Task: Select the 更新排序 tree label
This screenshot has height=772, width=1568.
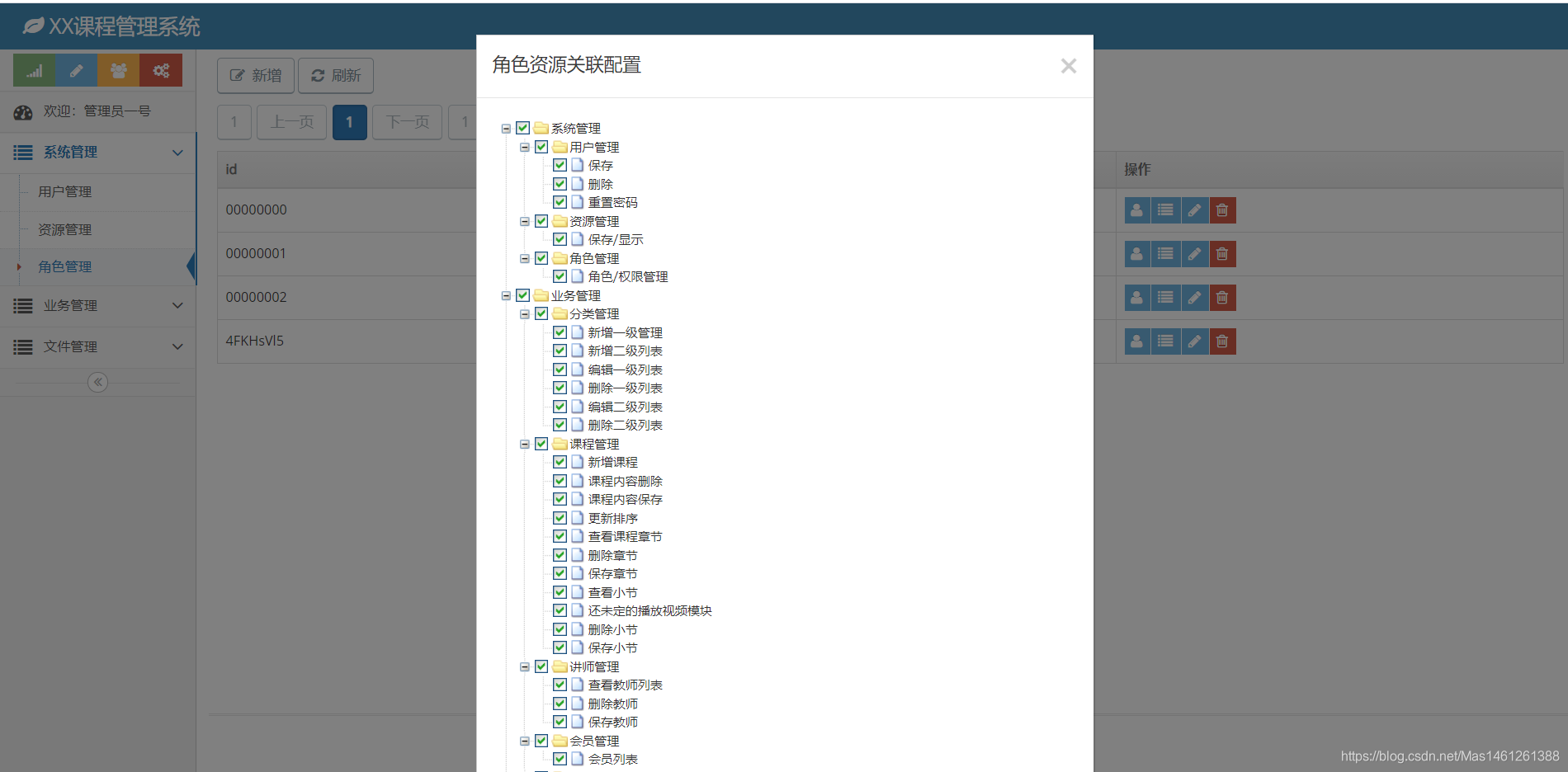Action: point(612,519)
